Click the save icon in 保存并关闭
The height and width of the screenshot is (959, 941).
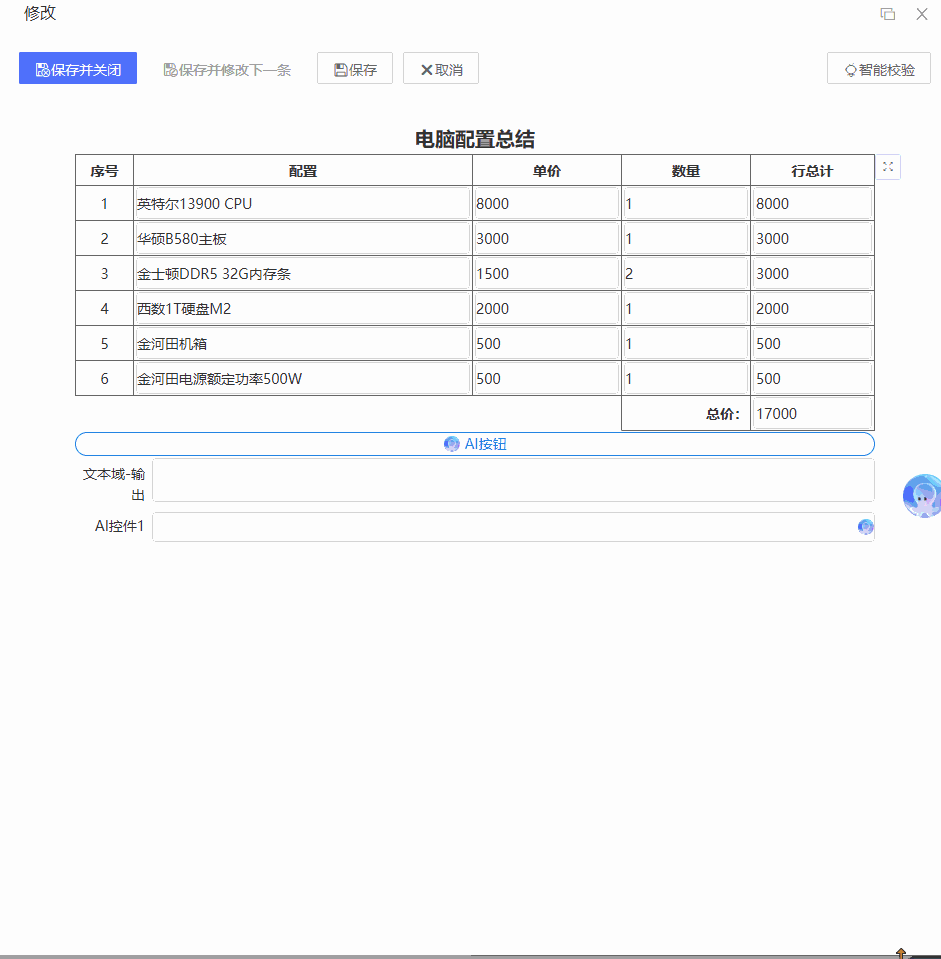[x=41, y=68]
